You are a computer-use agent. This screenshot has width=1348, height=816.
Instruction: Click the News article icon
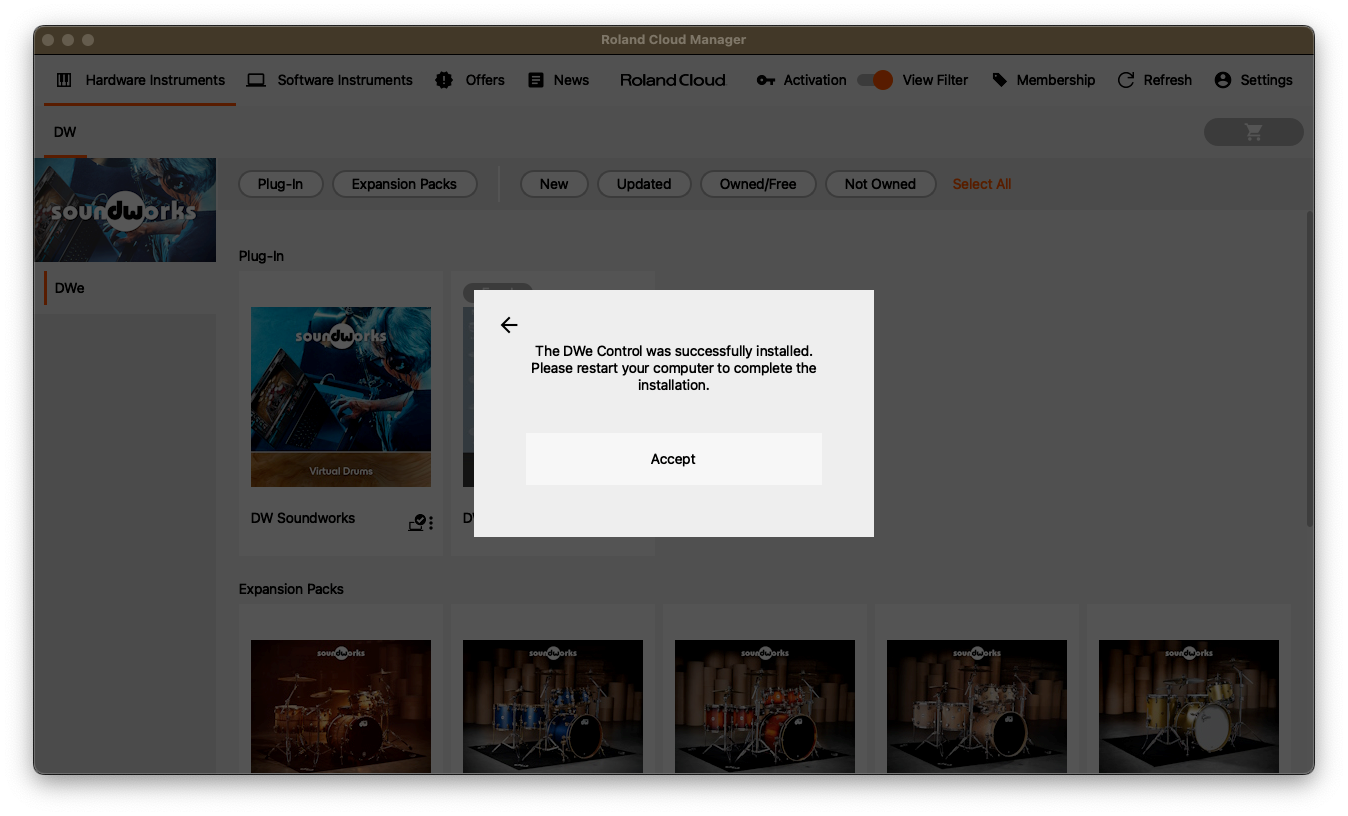(x=536, y=80)
